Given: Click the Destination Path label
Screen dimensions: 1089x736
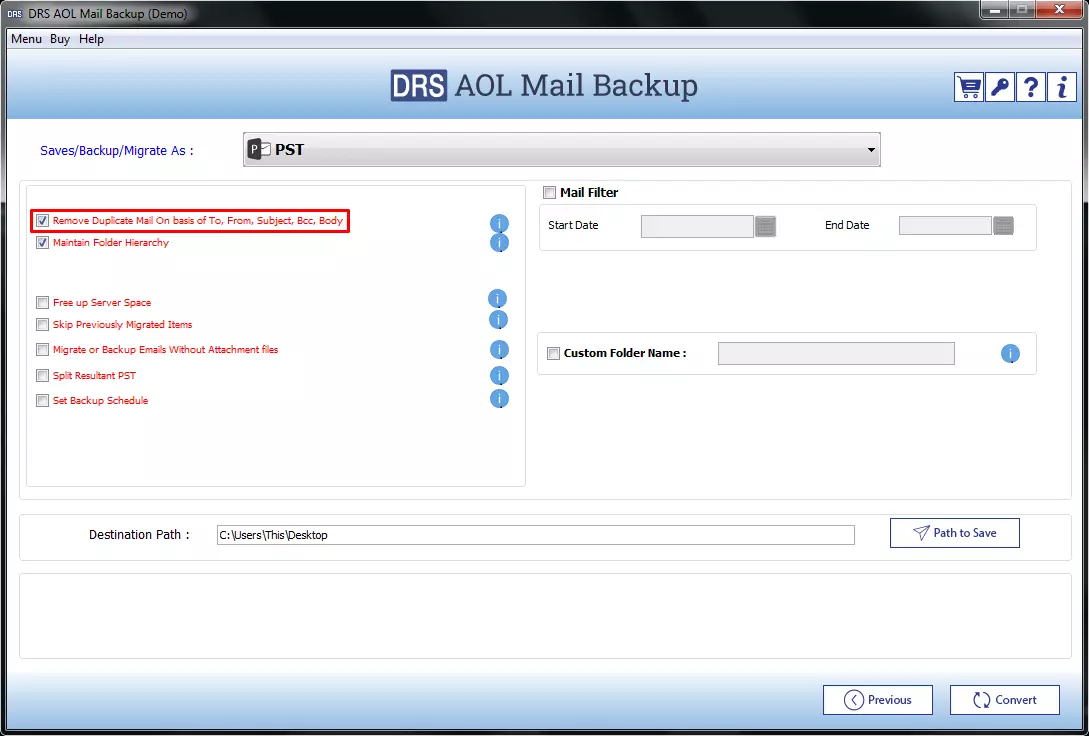Looking at the screenshot, I should tap(139, 535).
